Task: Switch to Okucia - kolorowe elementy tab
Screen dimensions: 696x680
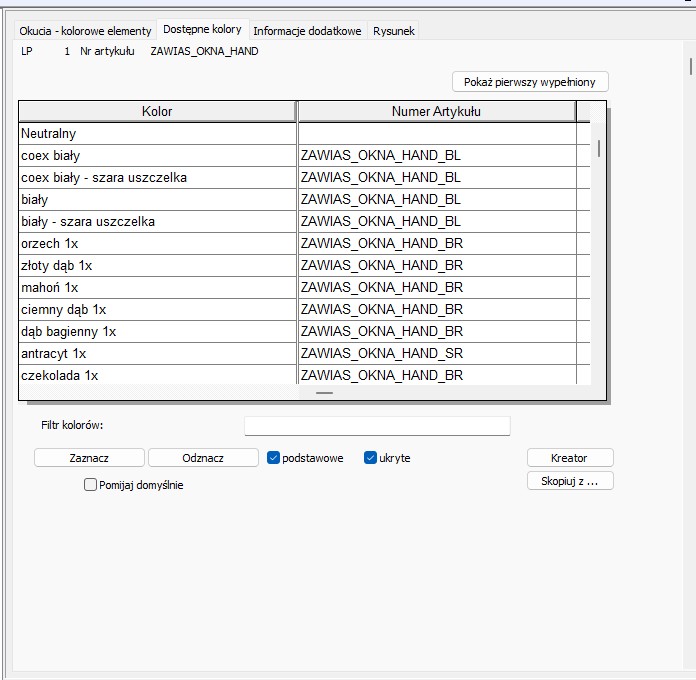Action: (85, 31)
